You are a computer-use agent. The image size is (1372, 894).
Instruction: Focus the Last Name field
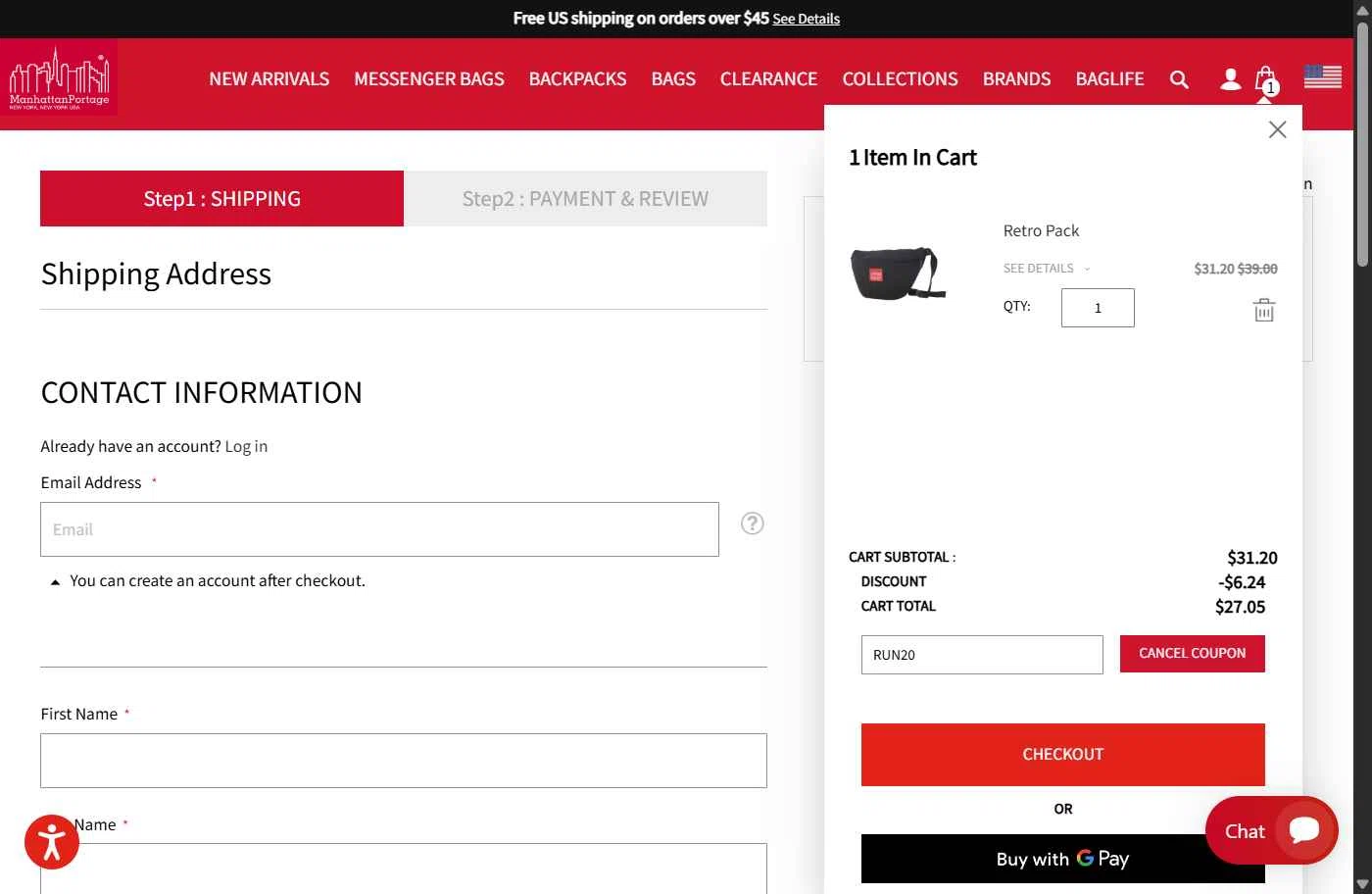pos(404,869)
